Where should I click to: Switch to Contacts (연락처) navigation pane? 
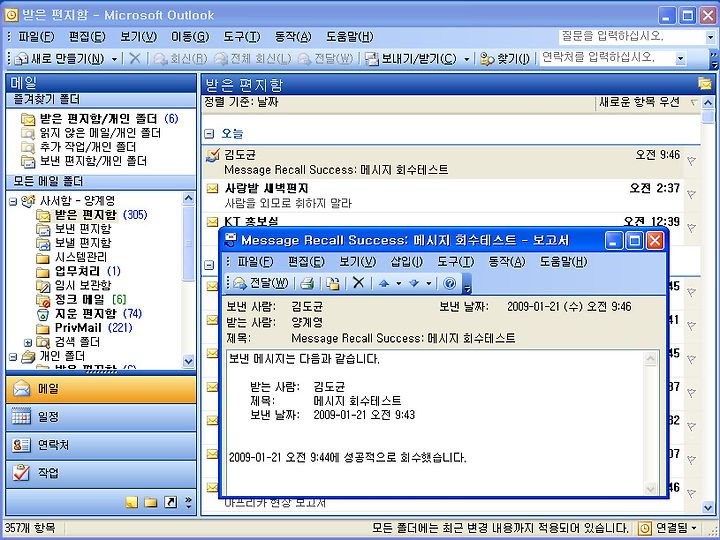[x=101, y=445]
